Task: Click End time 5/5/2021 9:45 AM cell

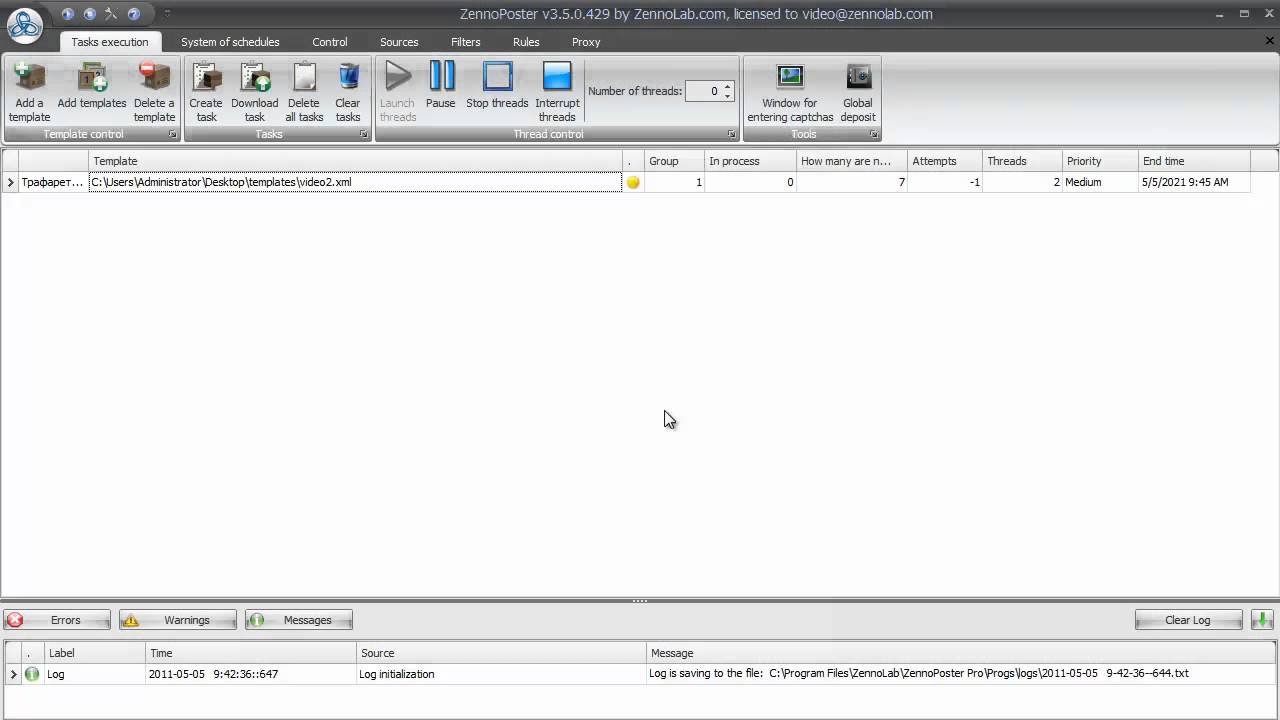Action: pos(1194,182)
